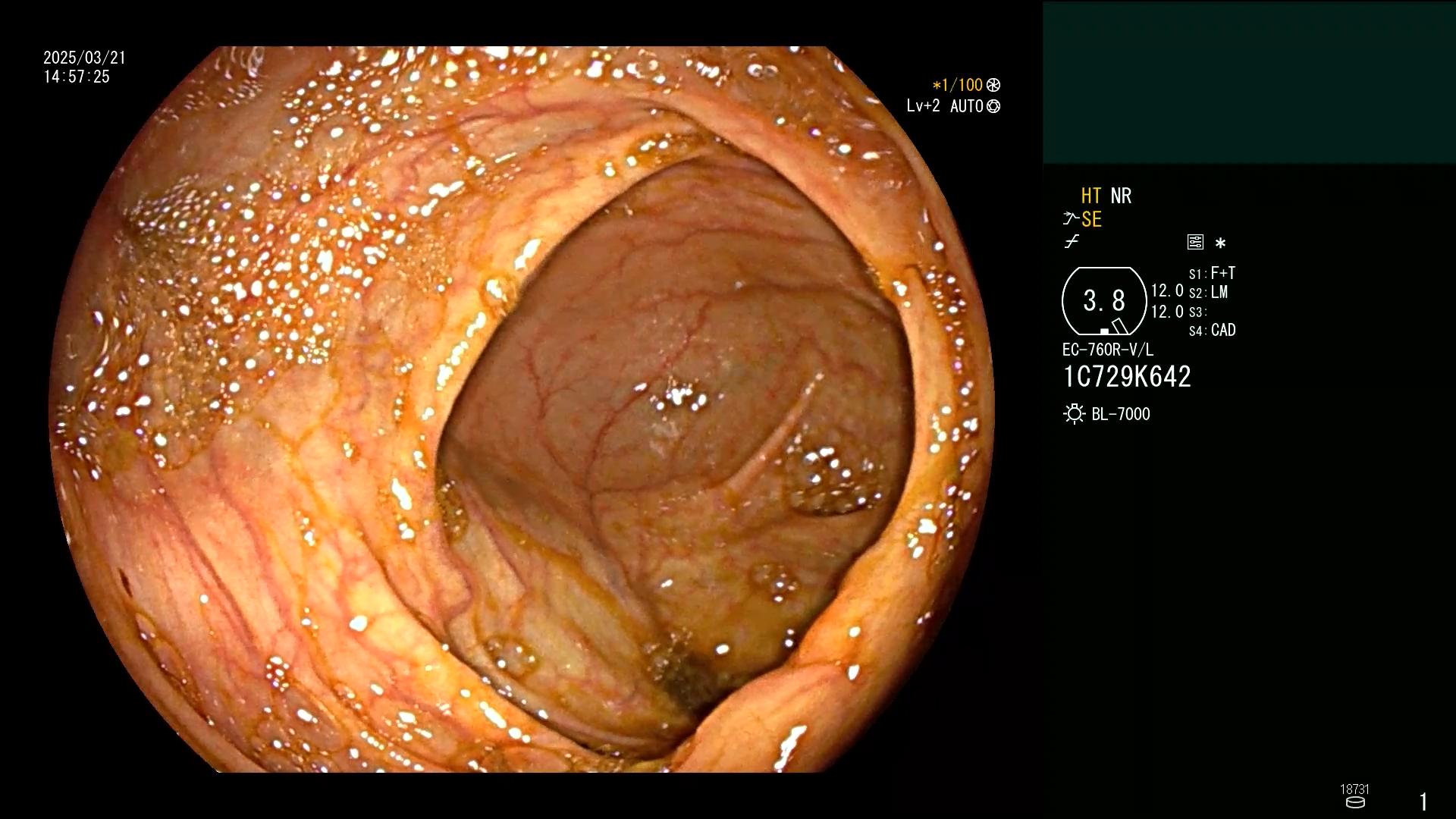Click the scope shape 3.8 indicator
This screenshot has height=819, width=1456.
(x=1104, y=301)
